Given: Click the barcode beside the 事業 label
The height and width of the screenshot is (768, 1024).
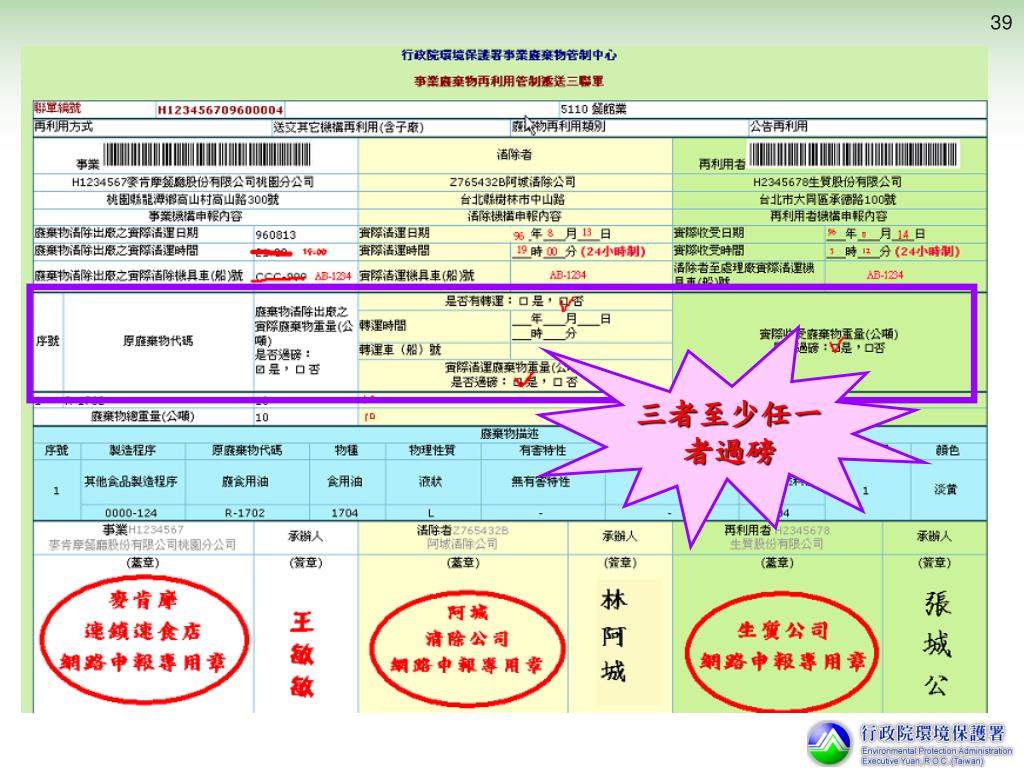Looking at the screenshot, I should coord(206,155).
